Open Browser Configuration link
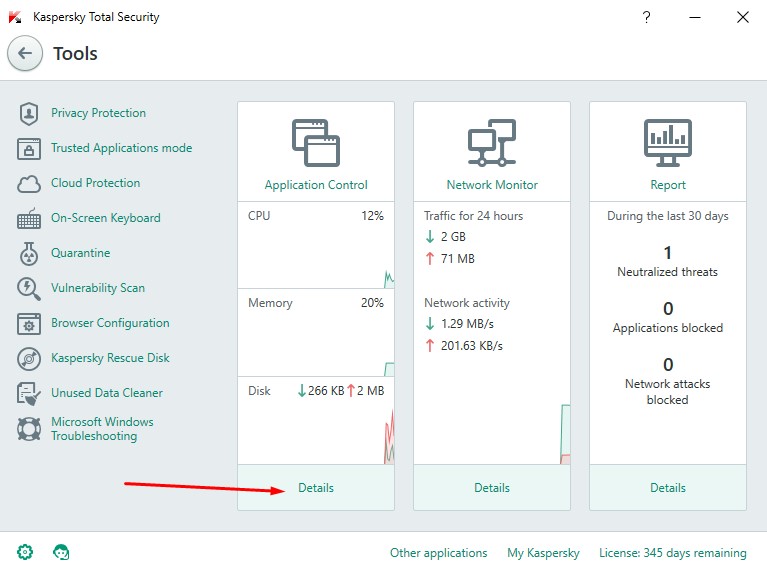 (x=110, y=323)
